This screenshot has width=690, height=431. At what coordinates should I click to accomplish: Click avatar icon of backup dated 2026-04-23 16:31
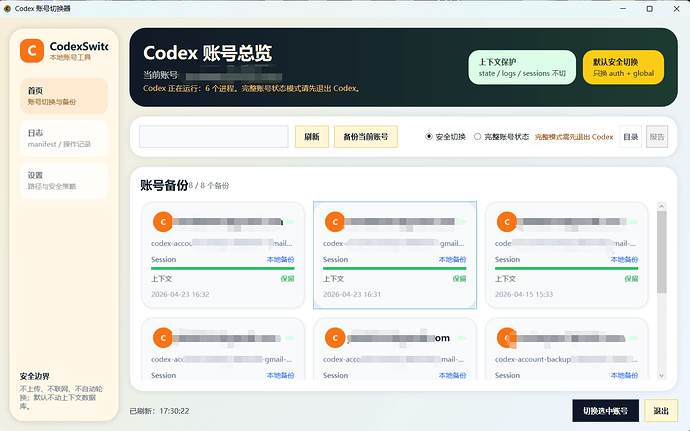coord(334,222)
